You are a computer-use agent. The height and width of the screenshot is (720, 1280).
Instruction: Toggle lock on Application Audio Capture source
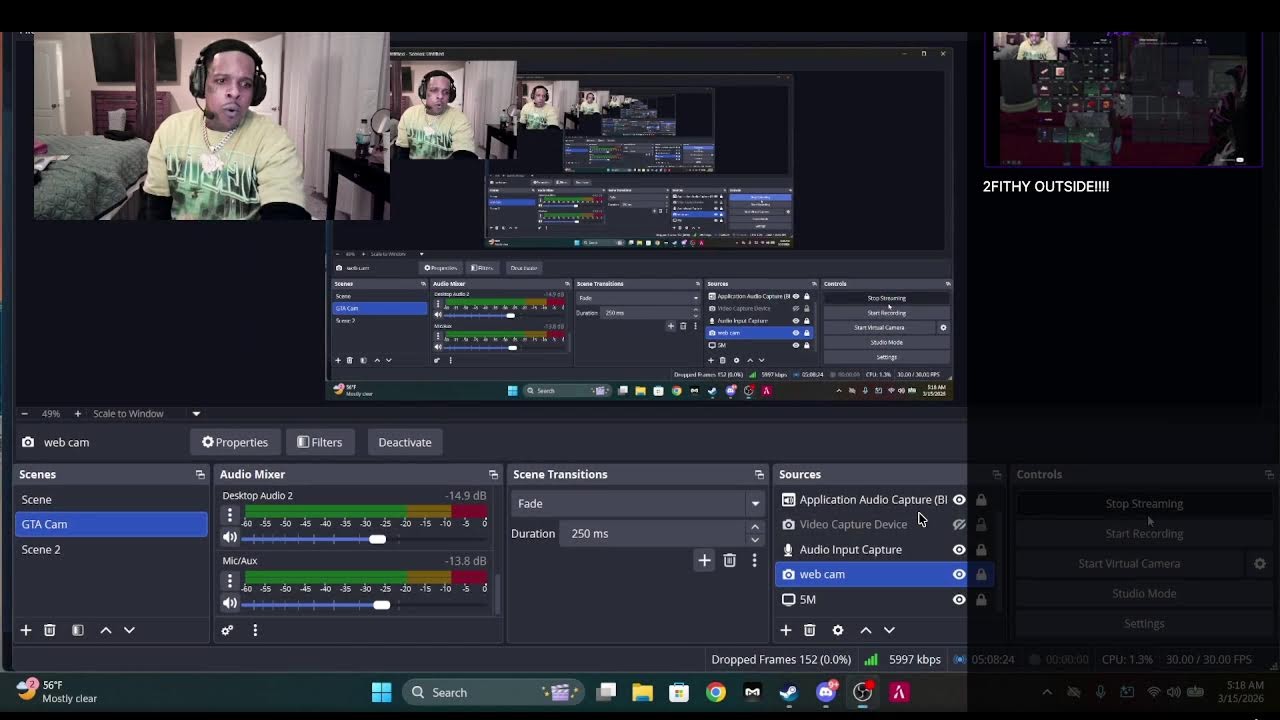981,500
